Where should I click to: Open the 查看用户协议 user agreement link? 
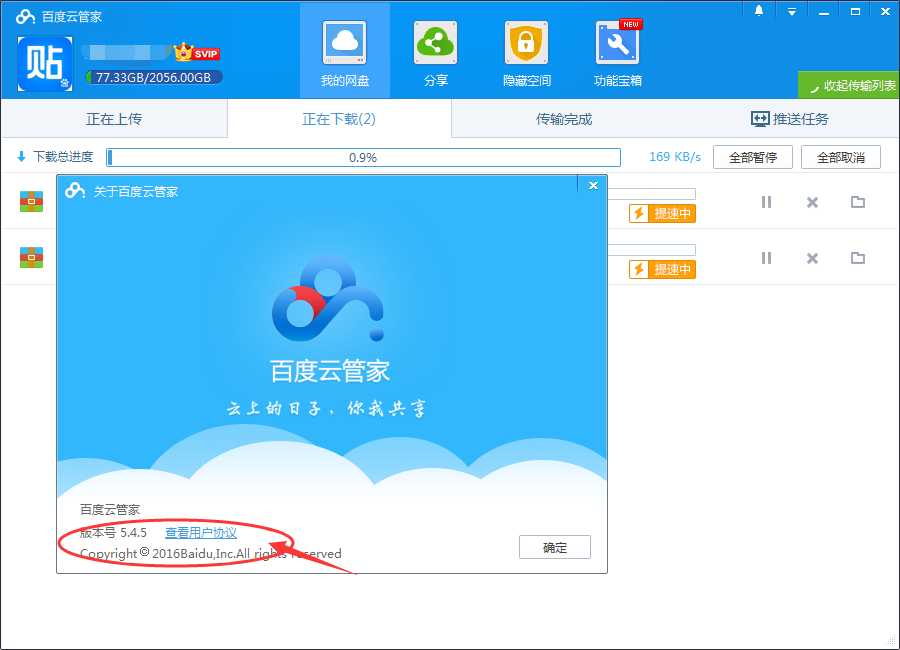tap(201, 533)
